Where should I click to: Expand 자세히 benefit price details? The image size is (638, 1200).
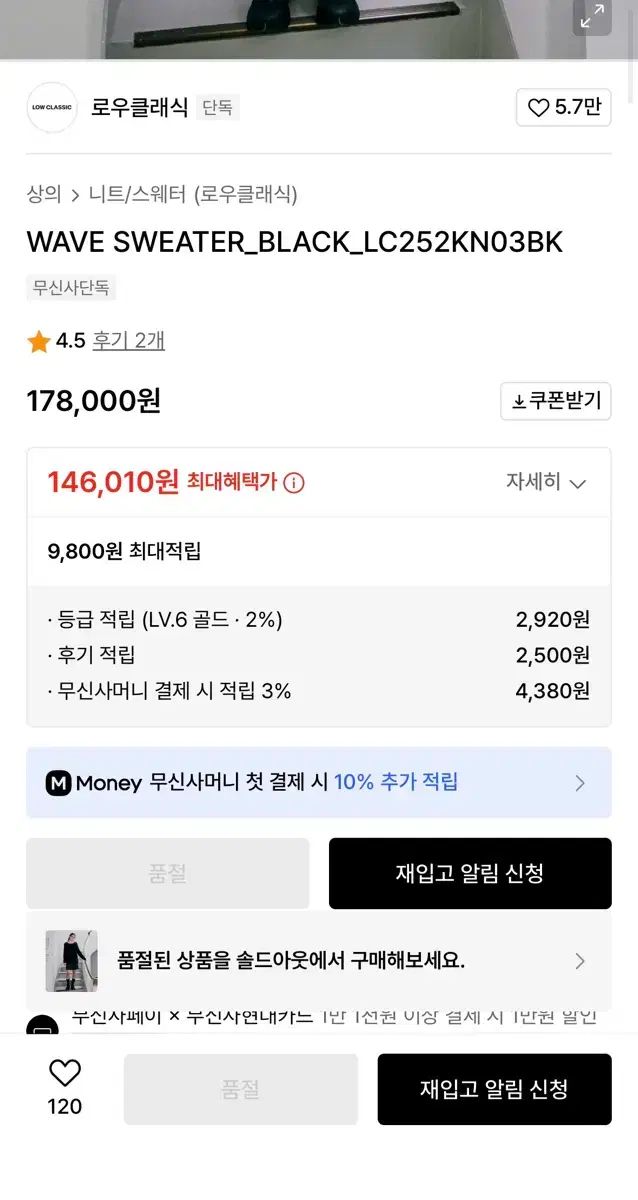click(x=545, y=483)
